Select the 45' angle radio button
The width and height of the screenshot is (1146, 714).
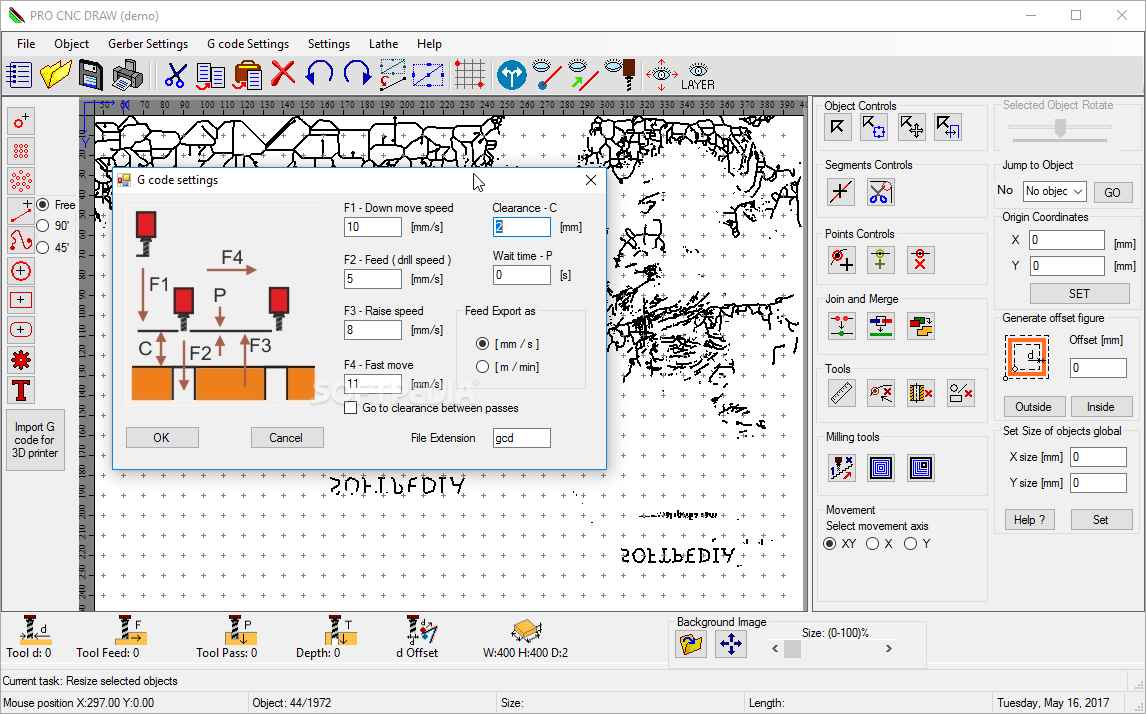[x=43, y=248]
